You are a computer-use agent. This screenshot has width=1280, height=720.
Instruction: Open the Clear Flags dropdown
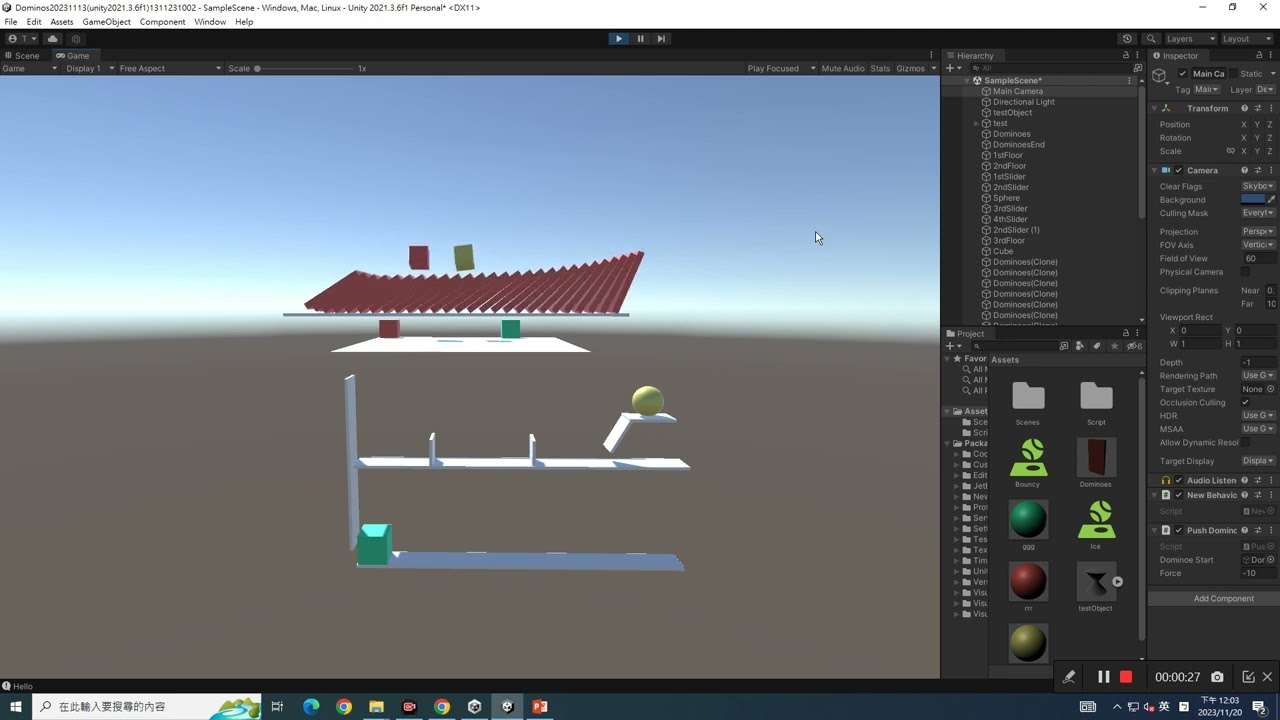pos(1258,186)
